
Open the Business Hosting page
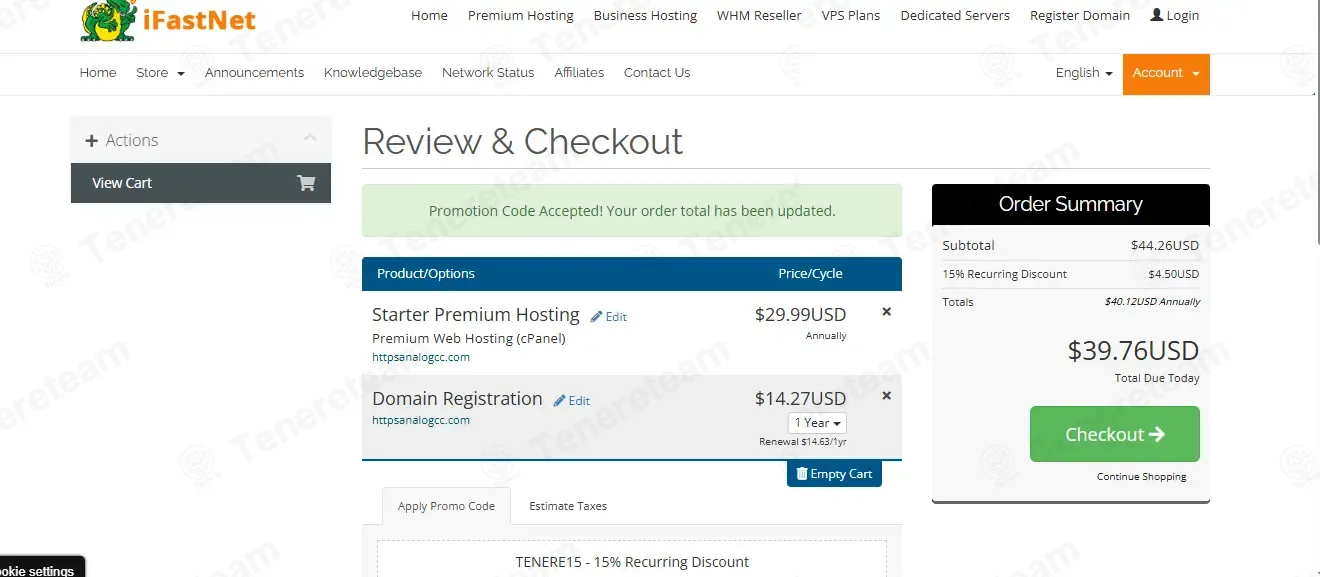click(x=645, y=15)
